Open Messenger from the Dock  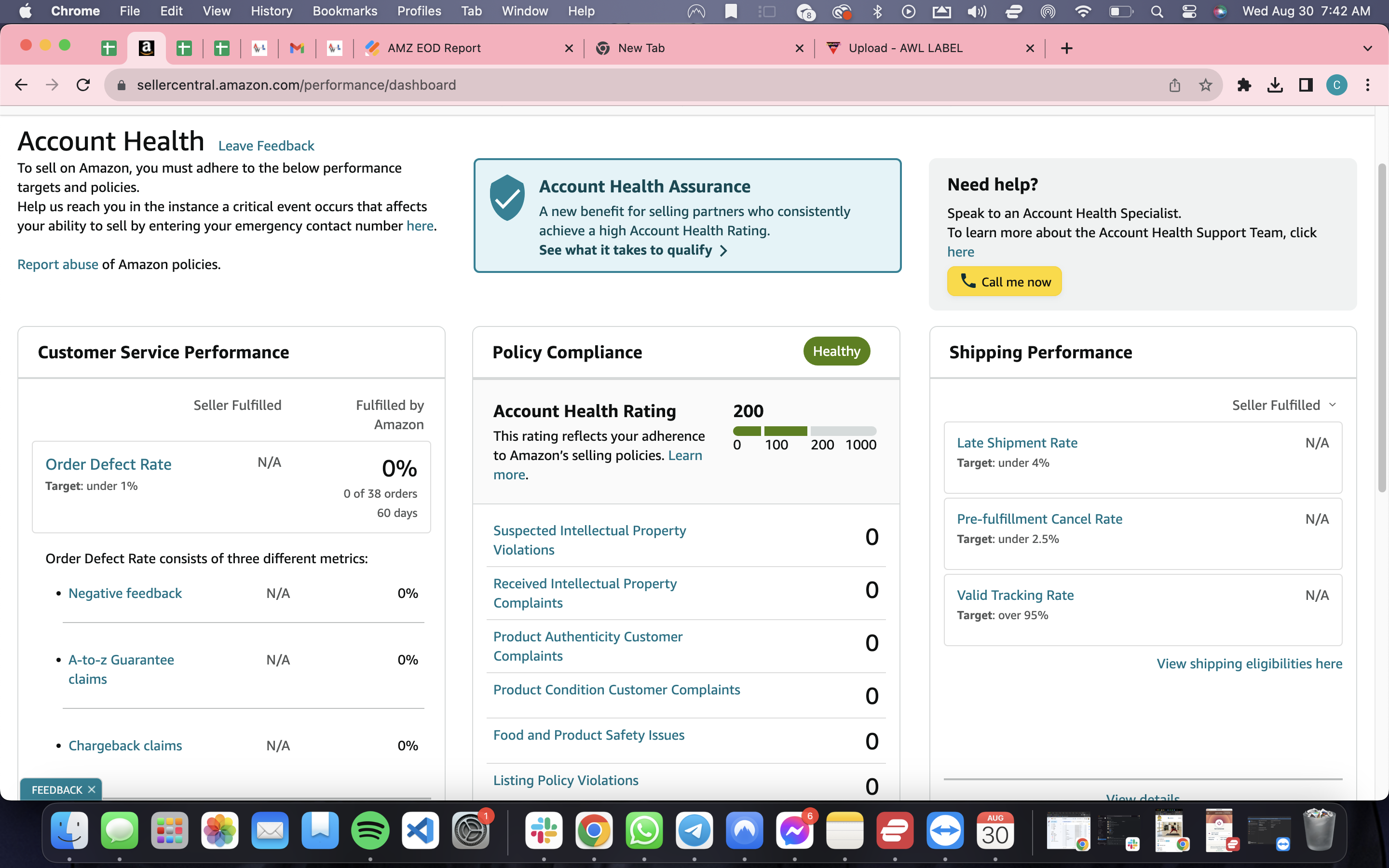[x=795, y=831]
